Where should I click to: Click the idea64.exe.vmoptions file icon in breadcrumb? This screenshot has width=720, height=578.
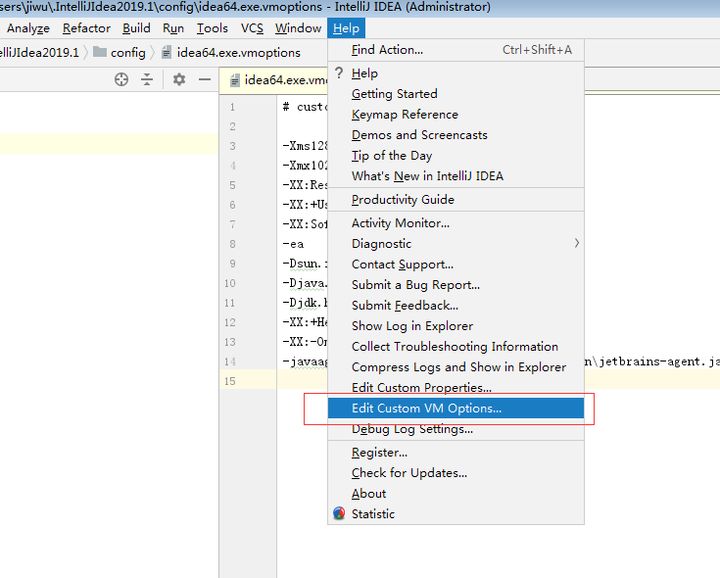[166, 52]
